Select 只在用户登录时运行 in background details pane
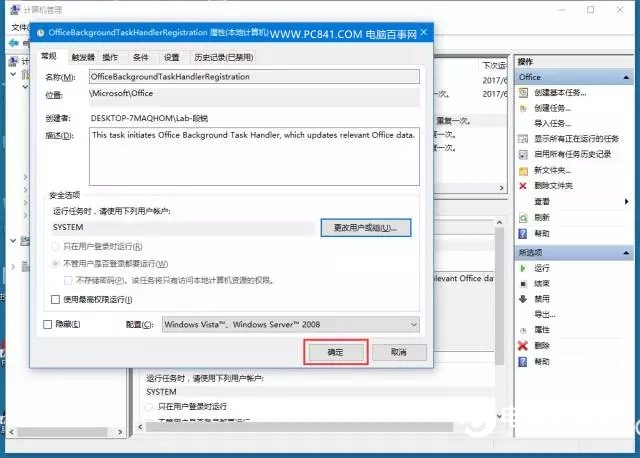Image resolution: width=640 pixels, height=458 pixels. coord(149,407)
